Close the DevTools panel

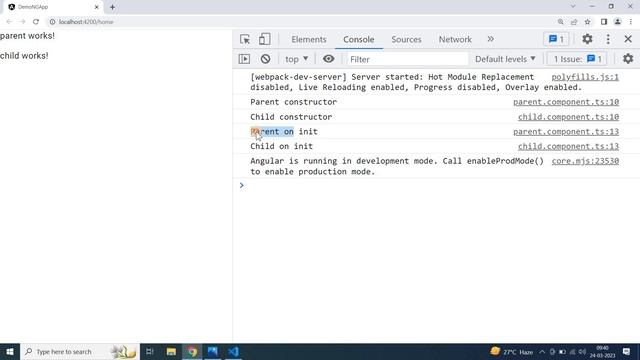pos(628,39)
